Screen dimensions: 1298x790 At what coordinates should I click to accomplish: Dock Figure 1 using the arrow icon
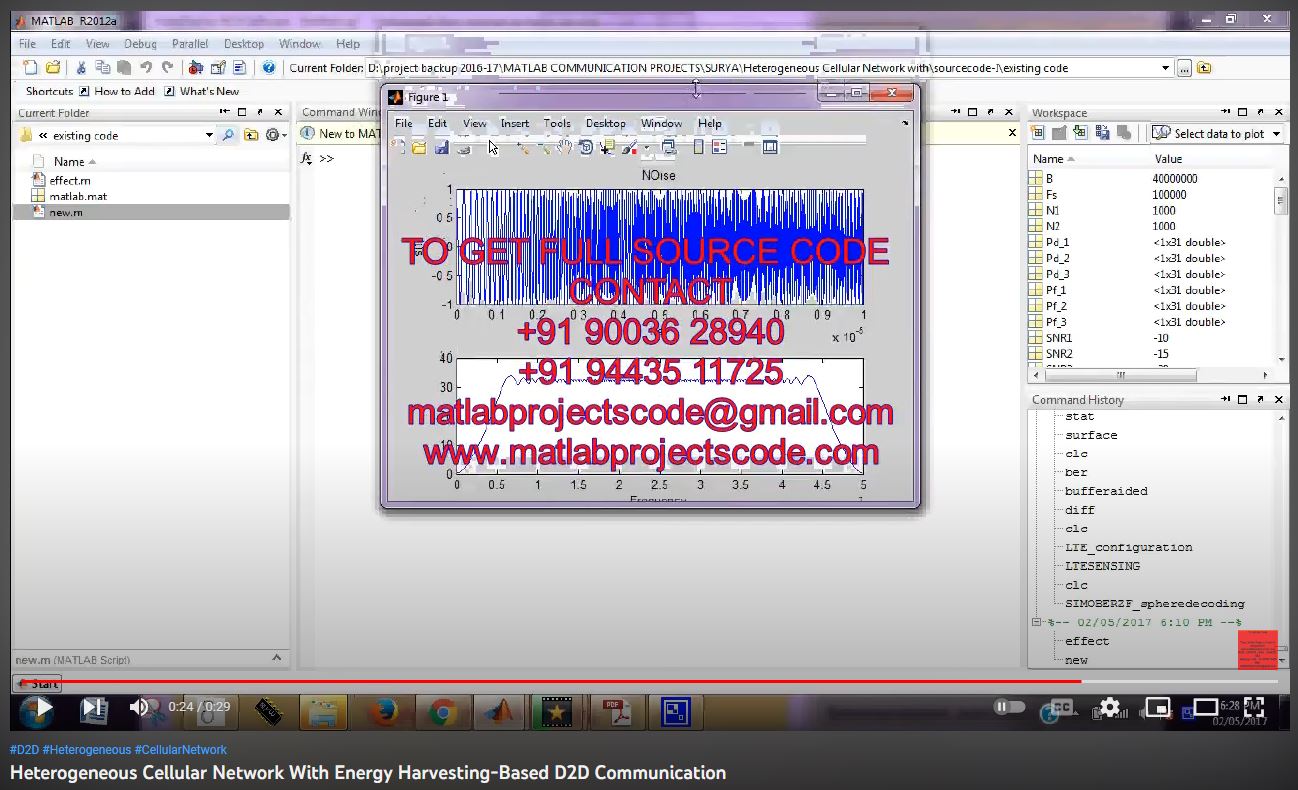point(906,124)
